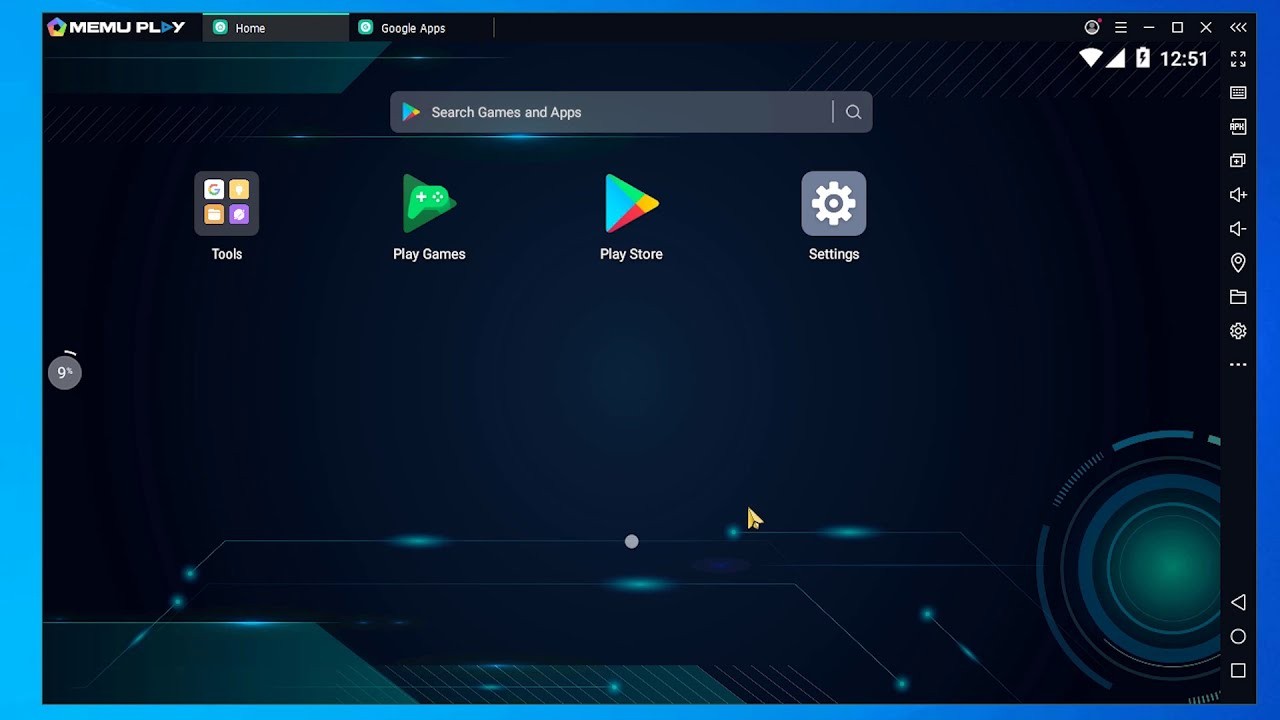Open Android Settings app

834,204
